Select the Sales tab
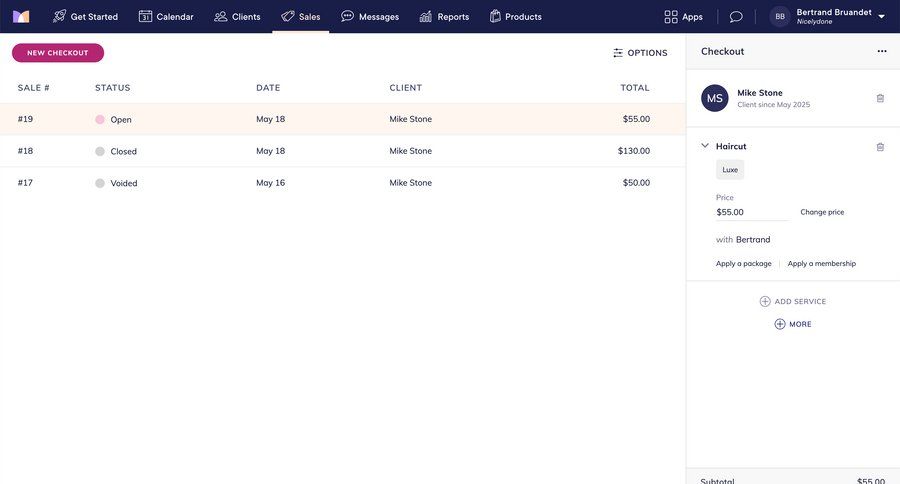The width and height of the screenshot is (900, 484). coord(301,17)
